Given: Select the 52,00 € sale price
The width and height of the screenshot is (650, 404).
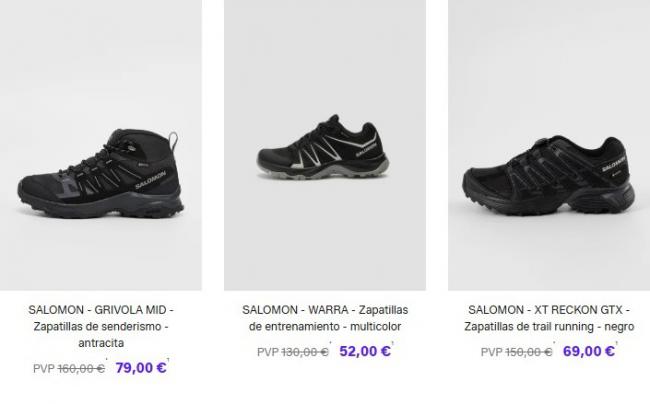Looking at the screenshot, I should [365, 351].
